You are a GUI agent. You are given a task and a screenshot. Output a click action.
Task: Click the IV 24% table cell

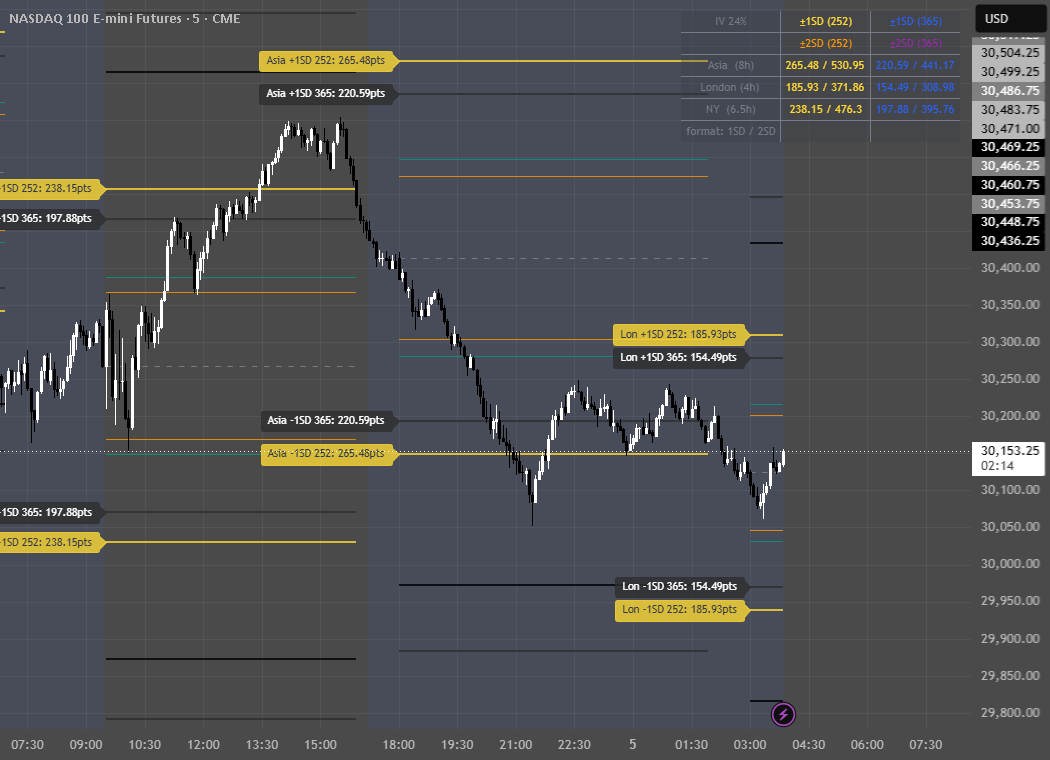pyautogui.click(x=731, y=21)
